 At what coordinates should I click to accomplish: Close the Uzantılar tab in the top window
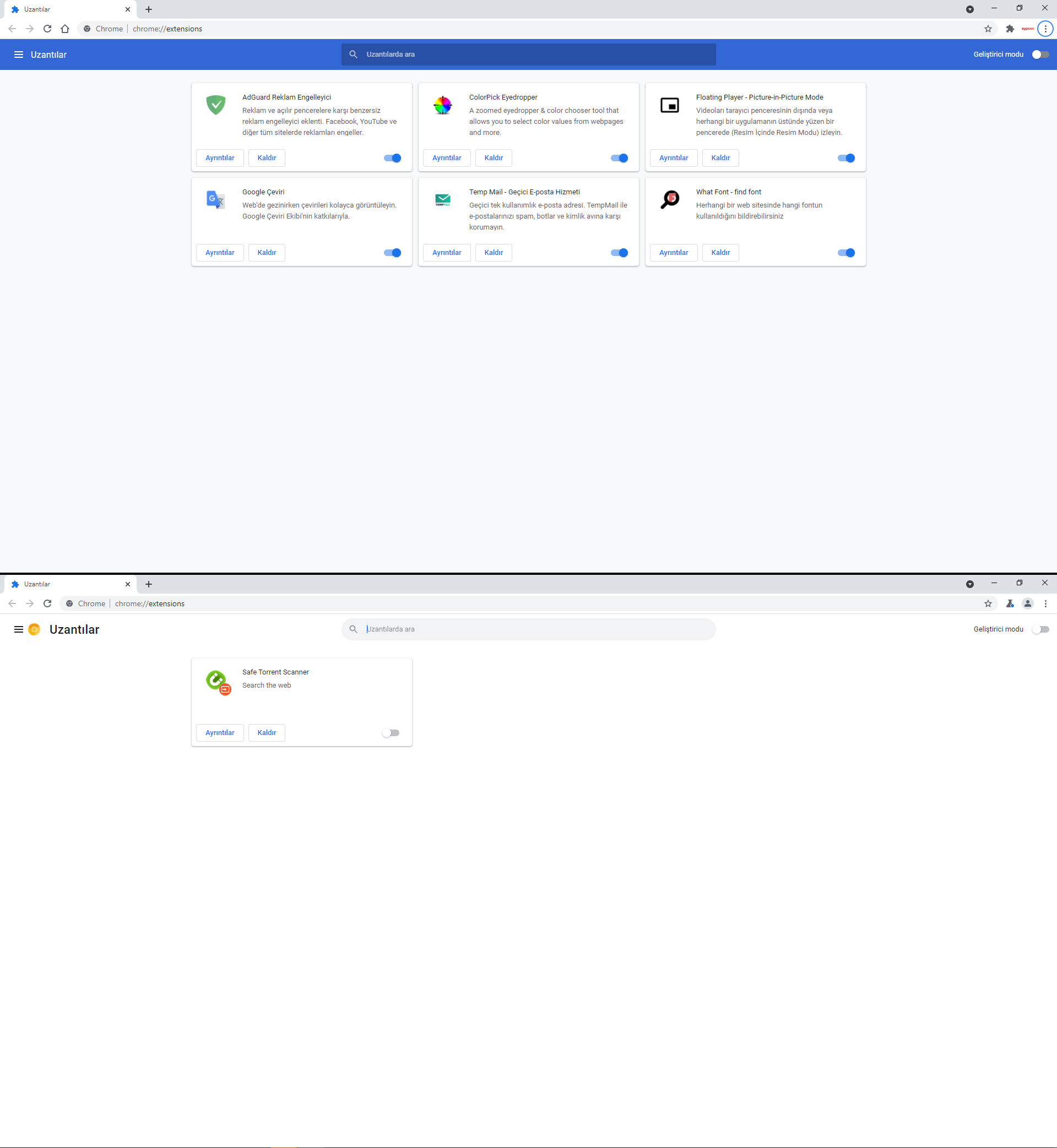[x=128, y=9]
